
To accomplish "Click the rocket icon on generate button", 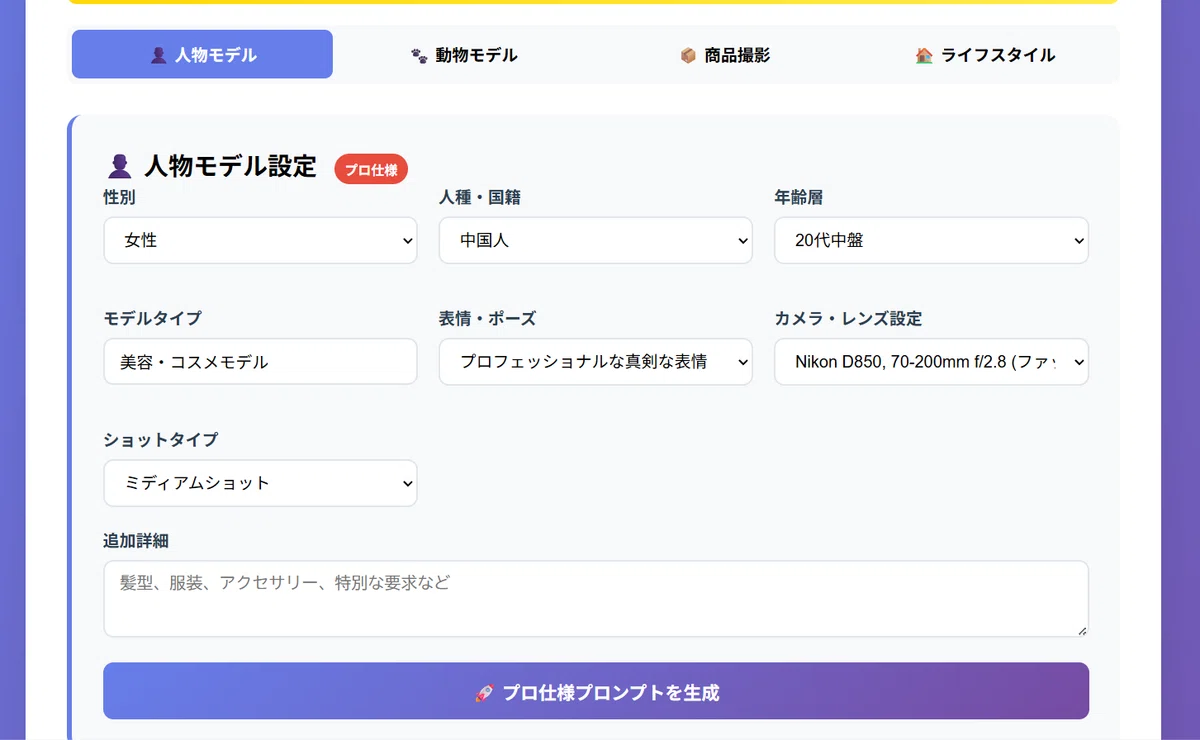I will point(484,693).
